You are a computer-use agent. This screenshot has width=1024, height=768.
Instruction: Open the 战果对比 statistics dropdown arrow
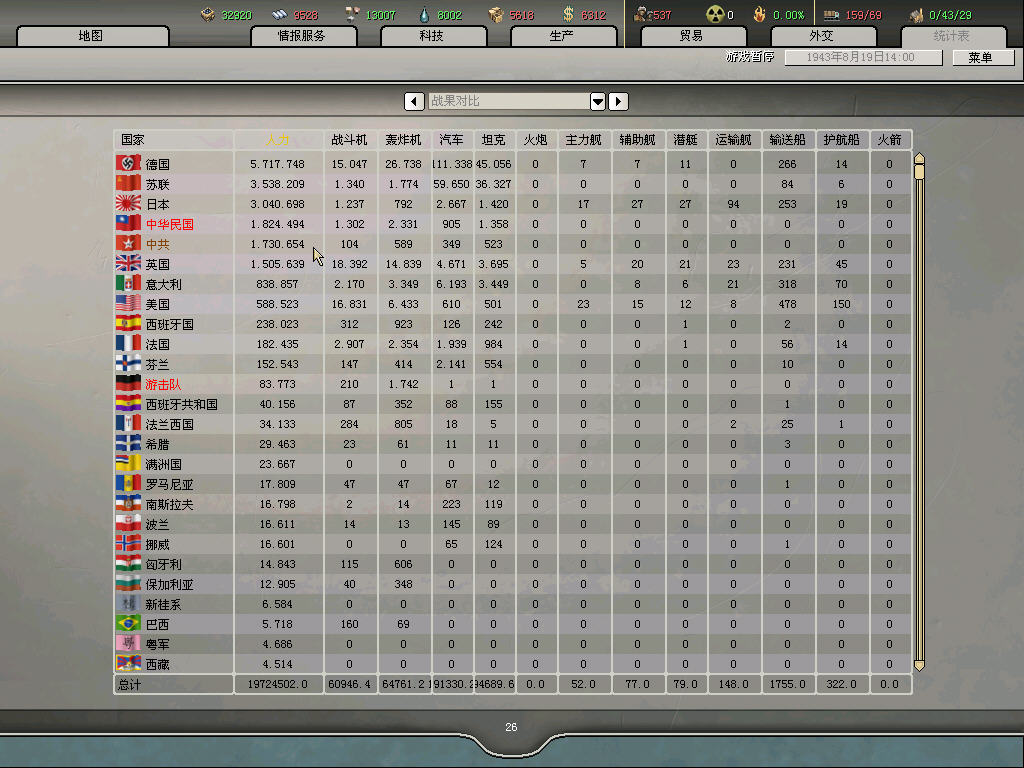pyautogui.click(x=598, y=101)
